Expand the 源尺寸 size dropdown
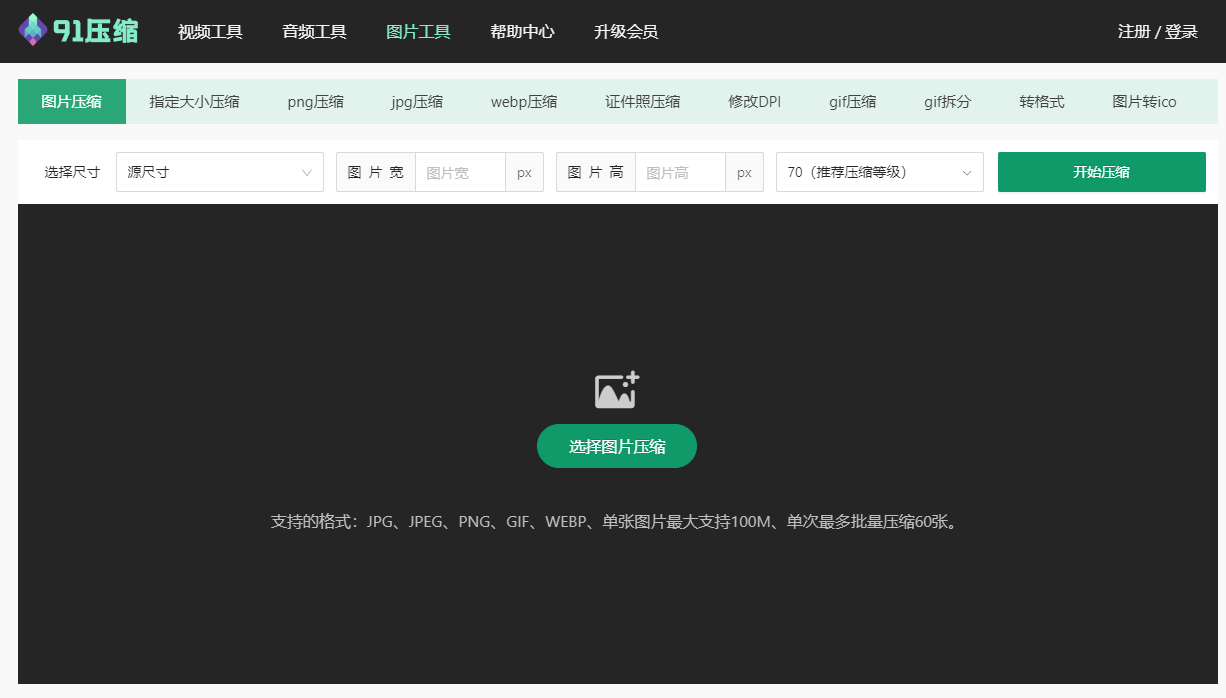This screenshot has width=1226, height=698. (x=220, y=172)
